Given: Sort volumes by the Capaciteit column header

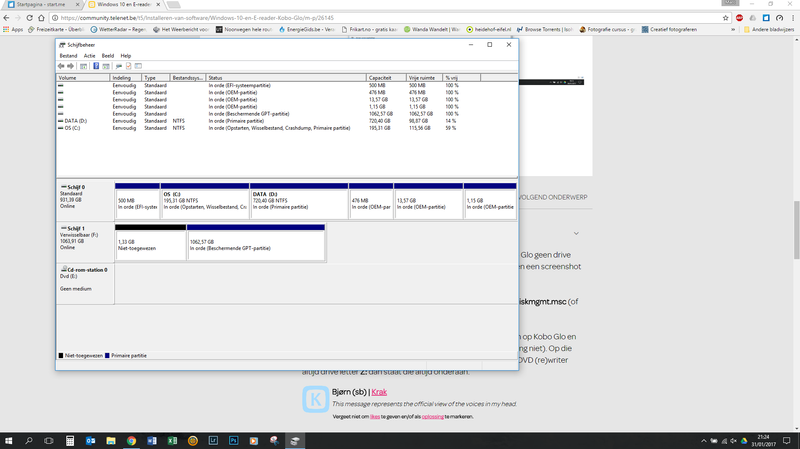Looking at the screenshot, I should 380,77.
